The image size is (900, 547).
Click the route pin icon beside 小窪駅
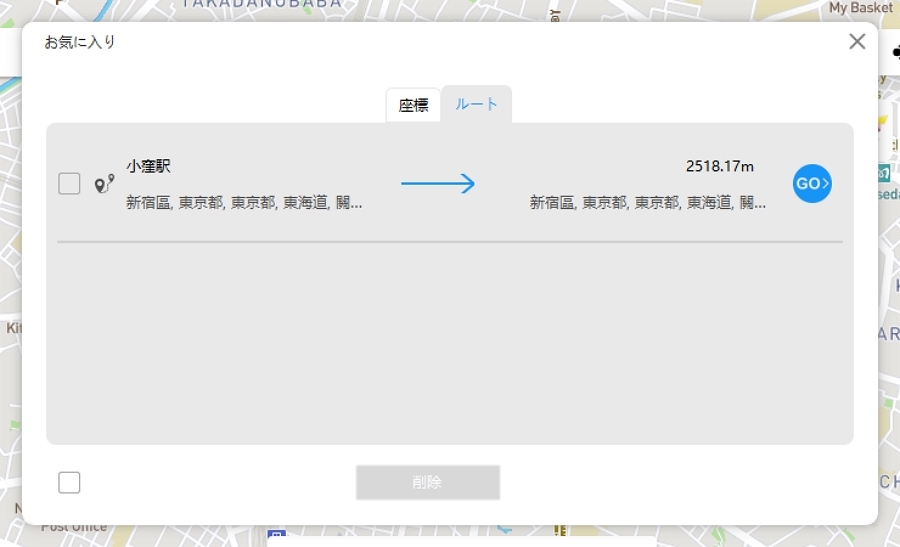104,184
